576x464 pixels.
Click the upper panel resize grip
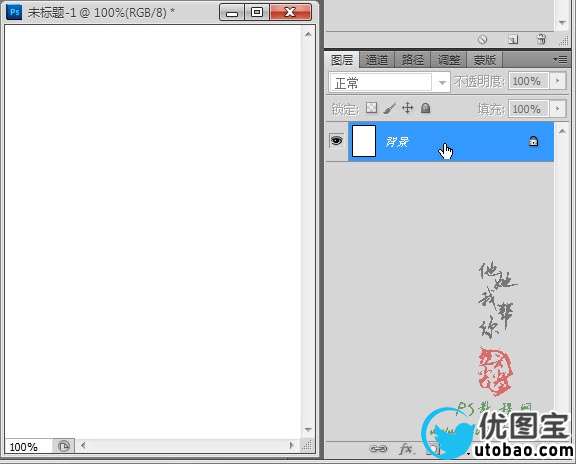(x=564, y=41)
